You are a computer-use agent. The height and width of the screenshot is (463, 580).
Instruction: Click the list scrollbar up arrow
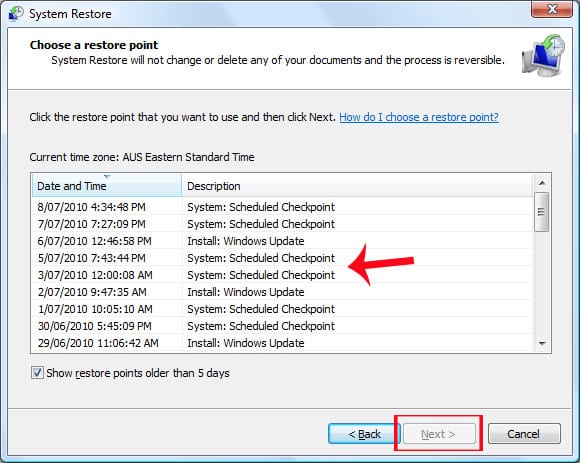point(542,183)
